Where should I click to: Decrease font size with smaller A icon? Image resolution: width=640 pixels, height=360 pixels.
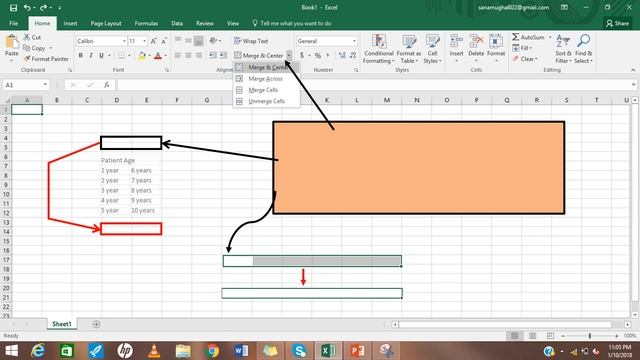(164, 41)
